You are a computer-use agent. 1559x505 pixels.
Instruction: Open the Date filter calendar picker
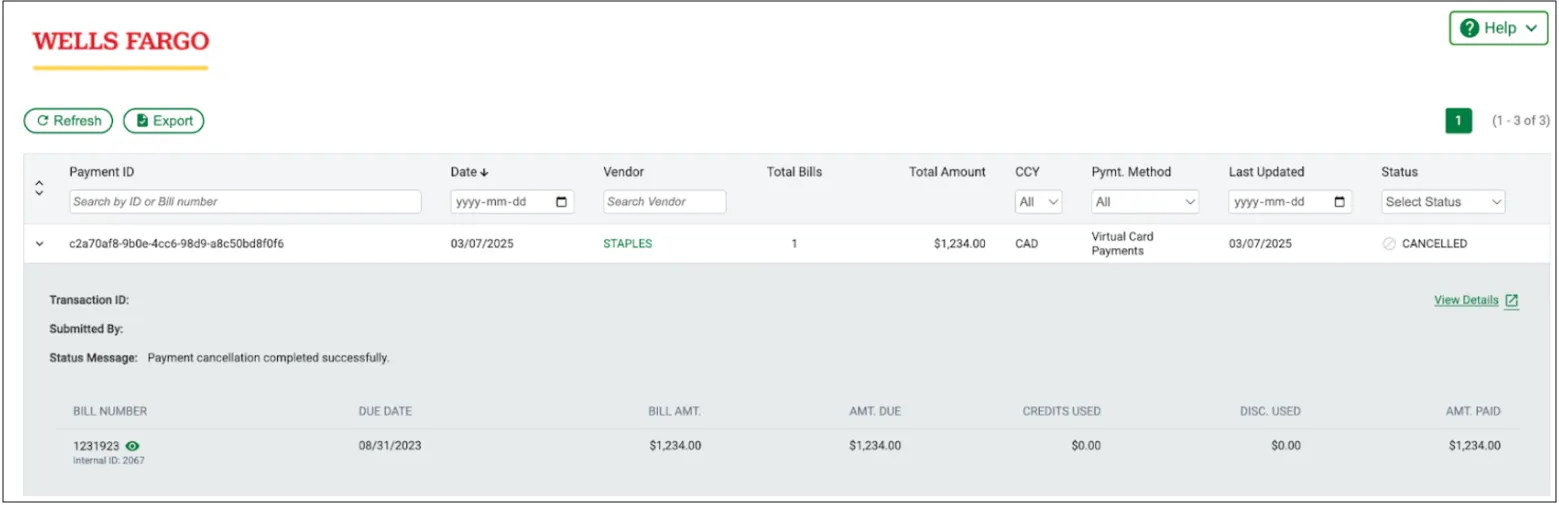coord(561,201)
